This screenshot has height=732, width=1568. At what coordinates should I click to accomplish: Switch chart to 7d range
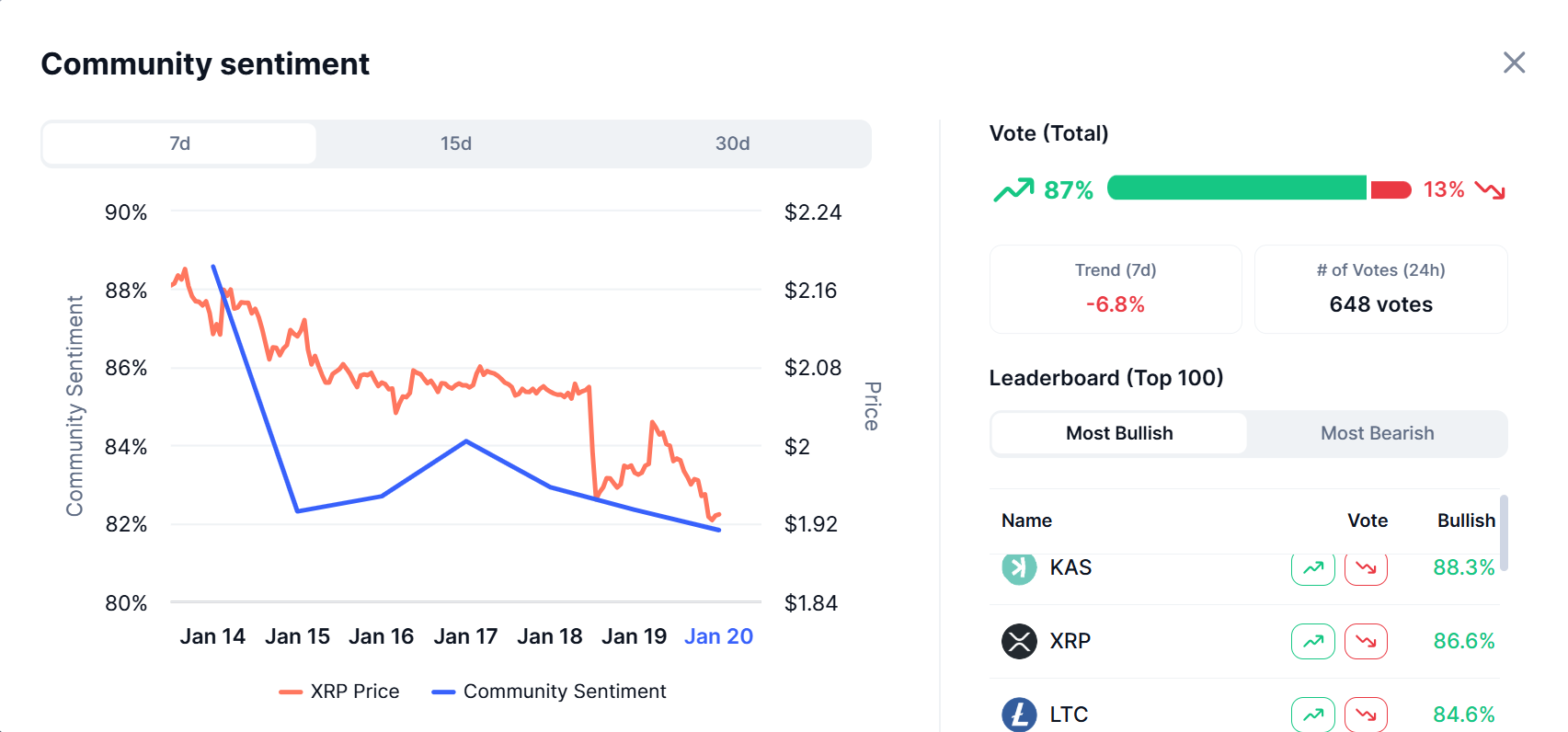click(x=180, y=143)
